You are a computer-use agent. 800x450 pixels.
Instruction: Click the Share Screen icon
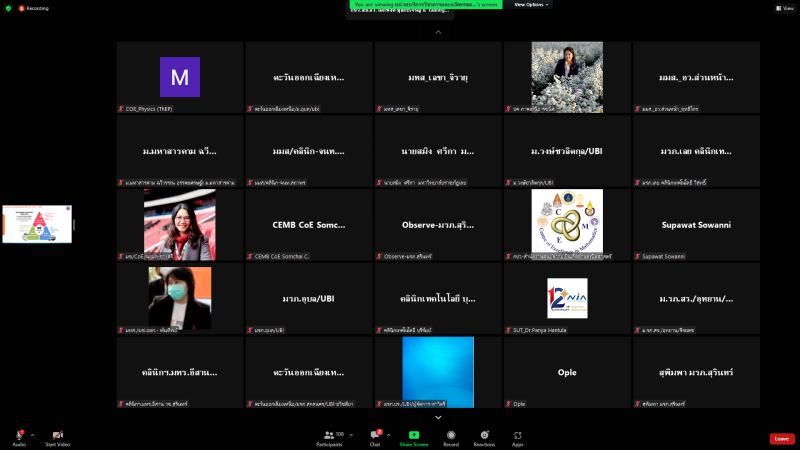[414, 436]
